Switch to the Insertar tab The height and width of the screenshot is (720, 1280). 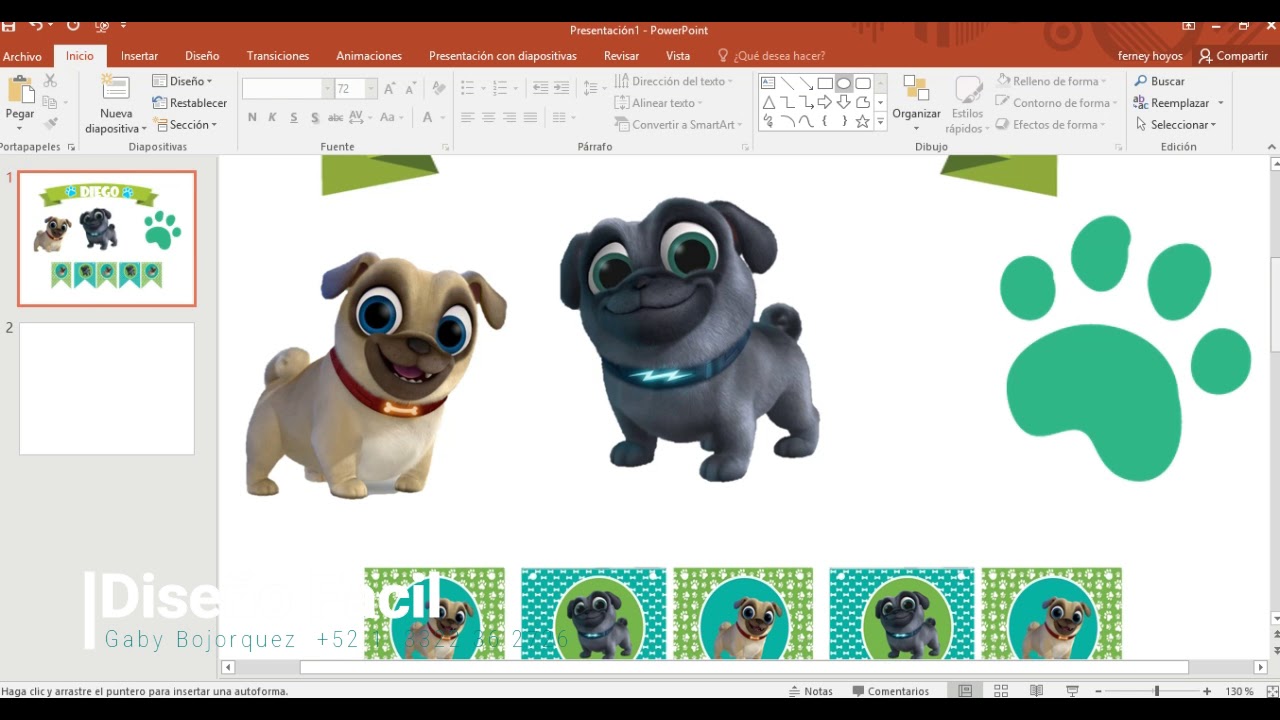coord(140,56)
